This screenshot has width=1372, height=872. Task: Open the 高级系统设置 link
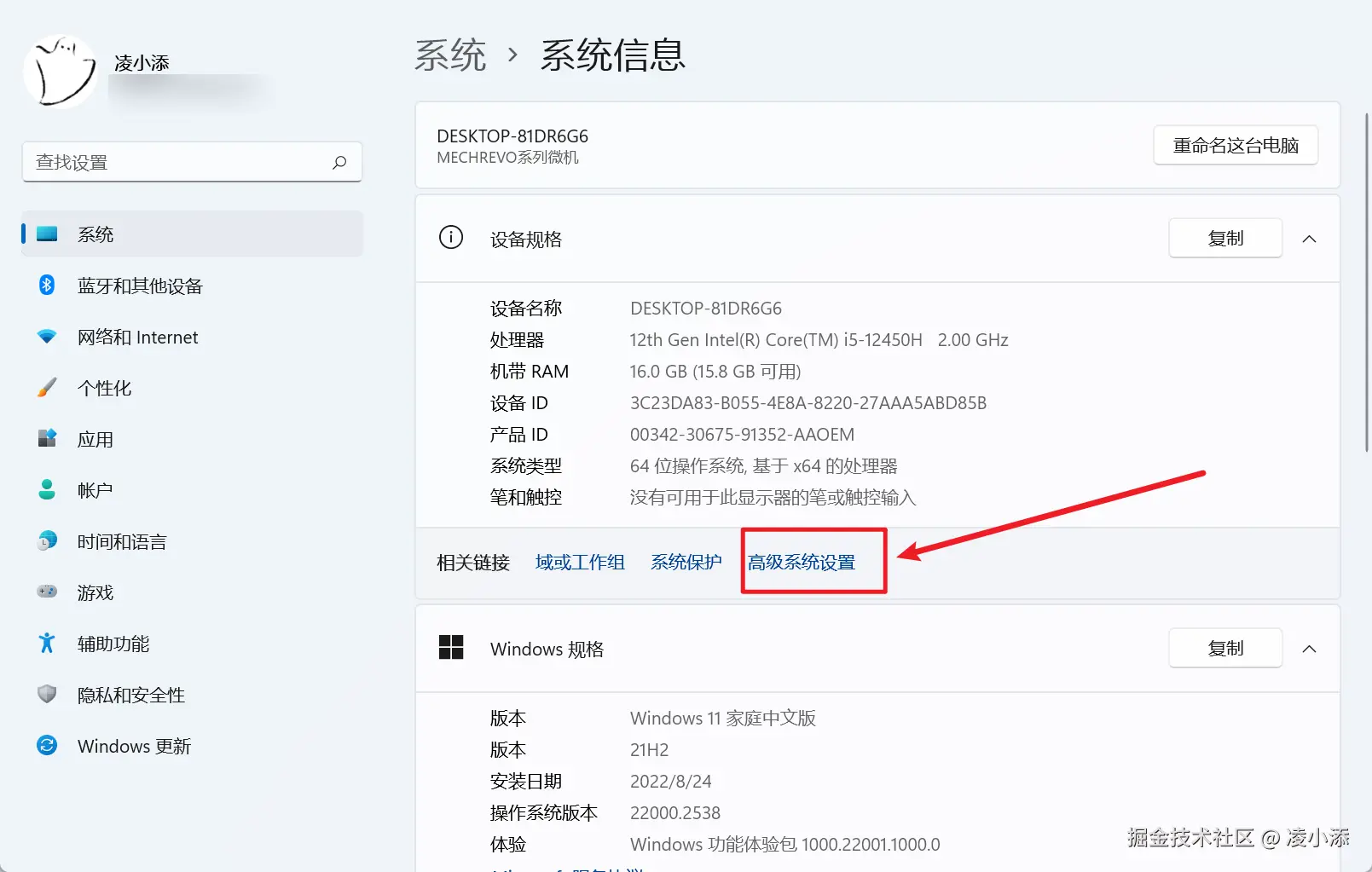click(x=802, y=563)
